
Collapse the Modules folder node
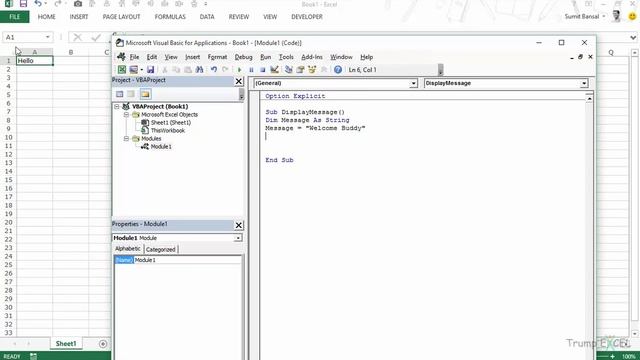click(x=127, y=139)
